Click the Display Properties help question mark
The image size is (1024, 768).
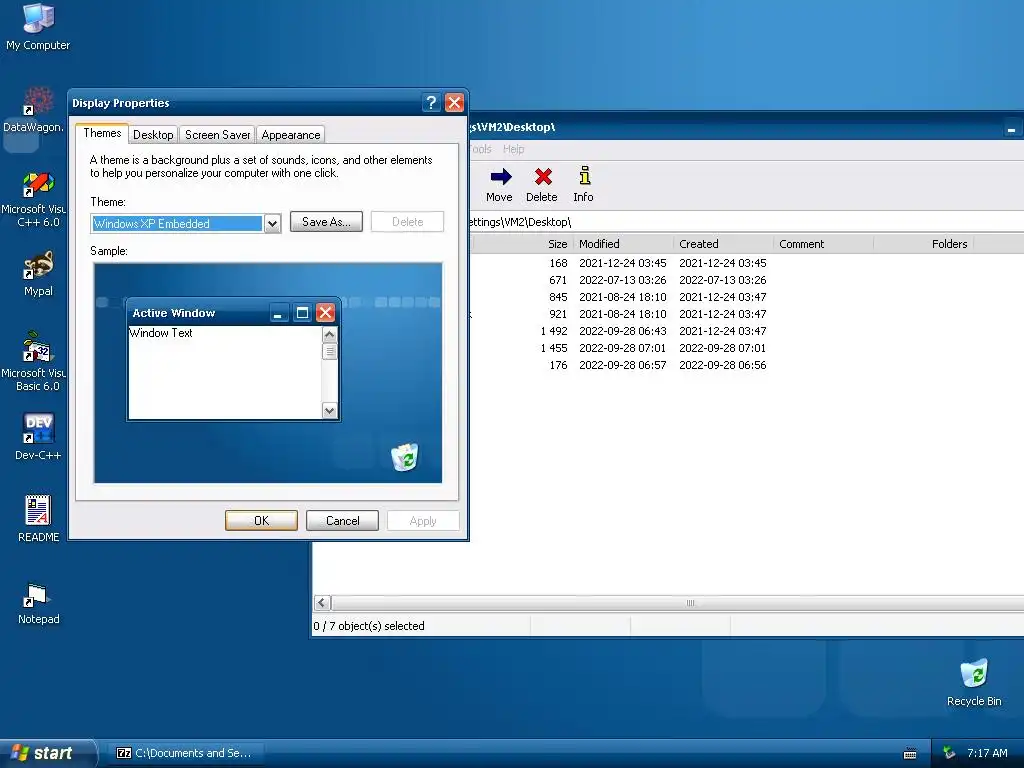(431, 103)
